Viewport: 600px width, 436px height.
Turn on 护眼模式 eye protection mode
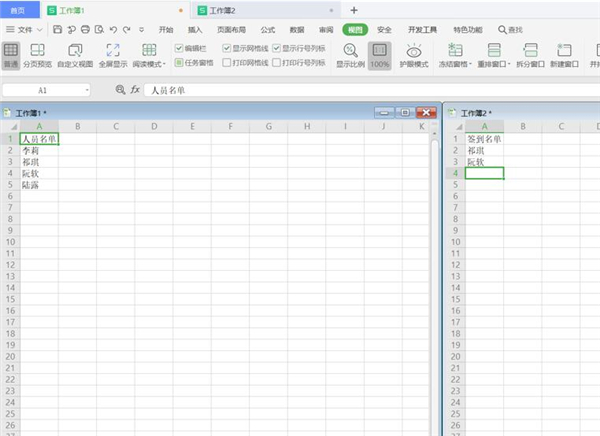pos(413,50)
